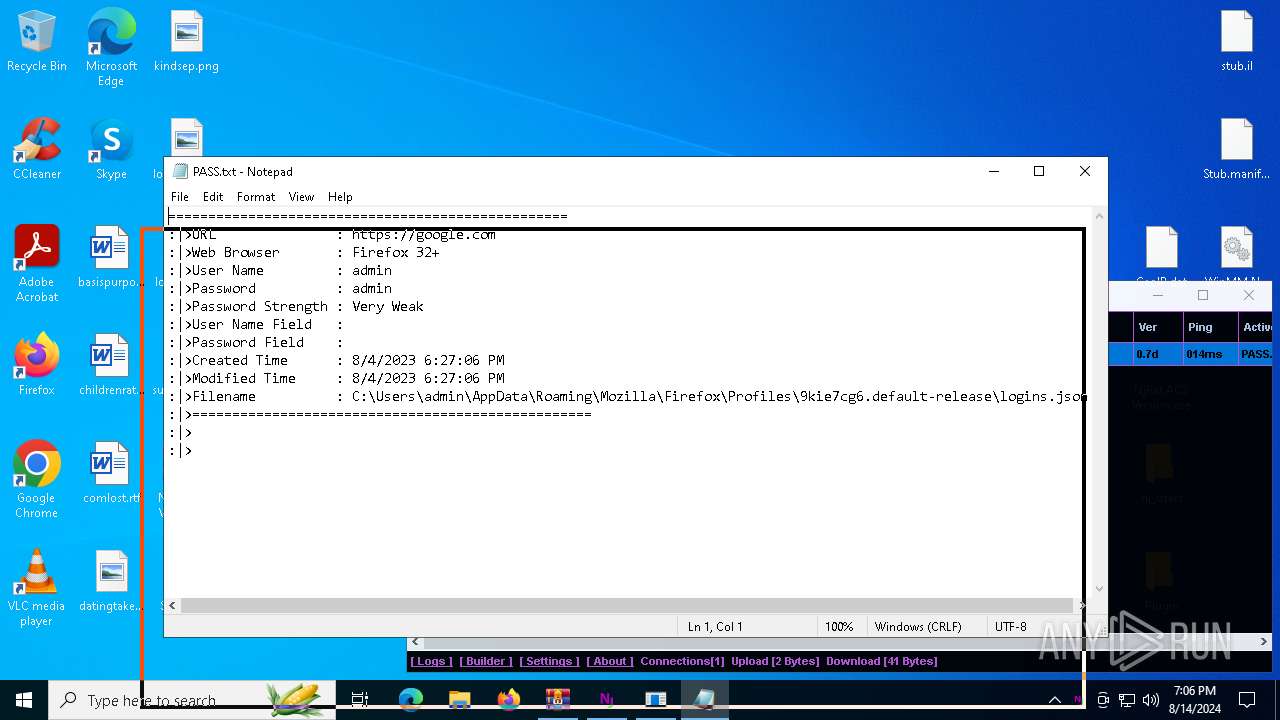The image size is (1280, 720).
Task: Open Edge from the taskbar
Action: (x=410, y=700)
